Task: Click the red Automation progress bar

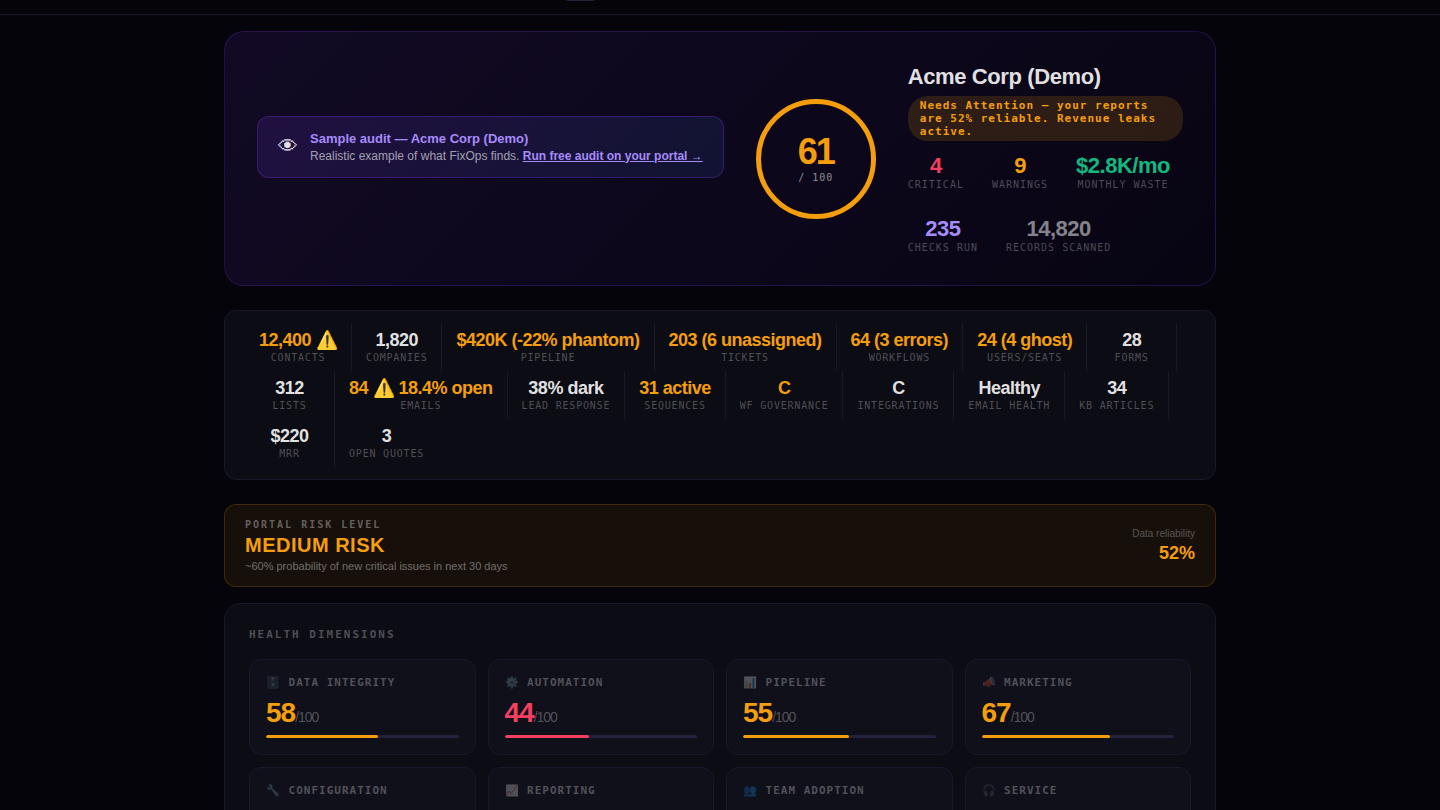Action: click(601, 736)
